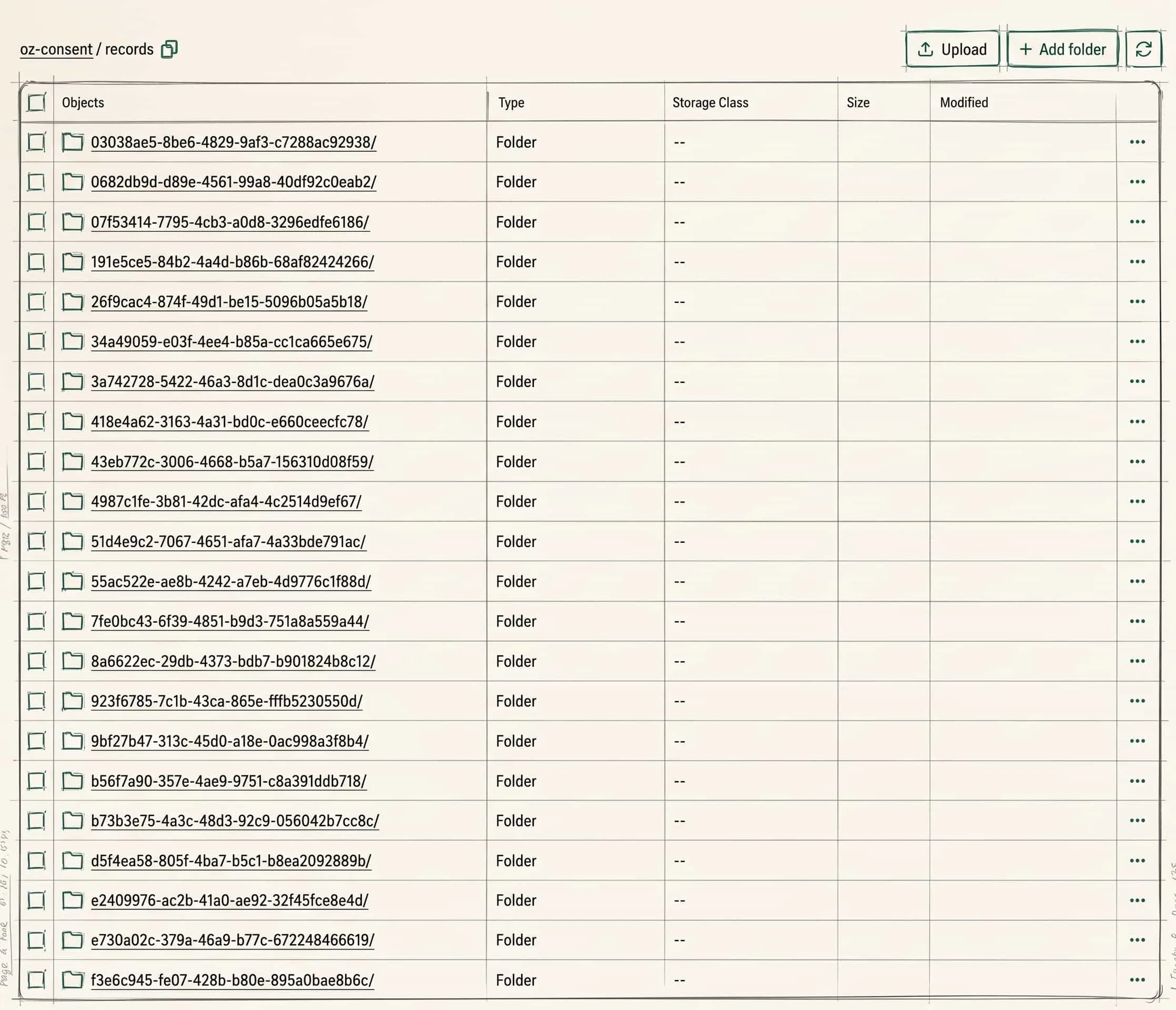Click the records breadcrumb text
Viewport: 1176px width, 1010px height.
[129, 49]
